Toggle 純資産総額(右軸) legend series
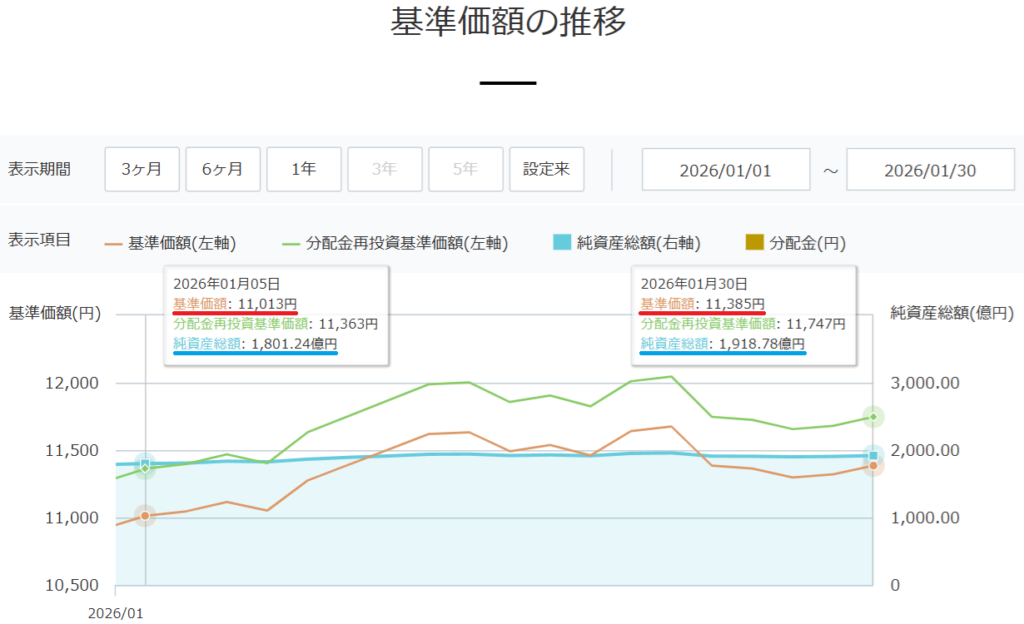This screenshot has width=1024, height=624. 626,243
